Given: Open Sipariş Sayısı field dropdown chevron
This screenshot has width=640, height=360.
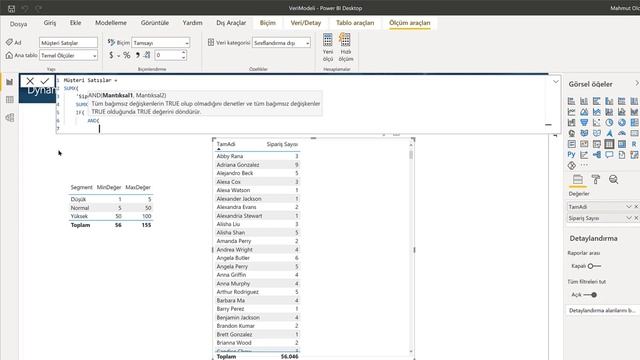Looking at the screenshot, I should point(629,218).
